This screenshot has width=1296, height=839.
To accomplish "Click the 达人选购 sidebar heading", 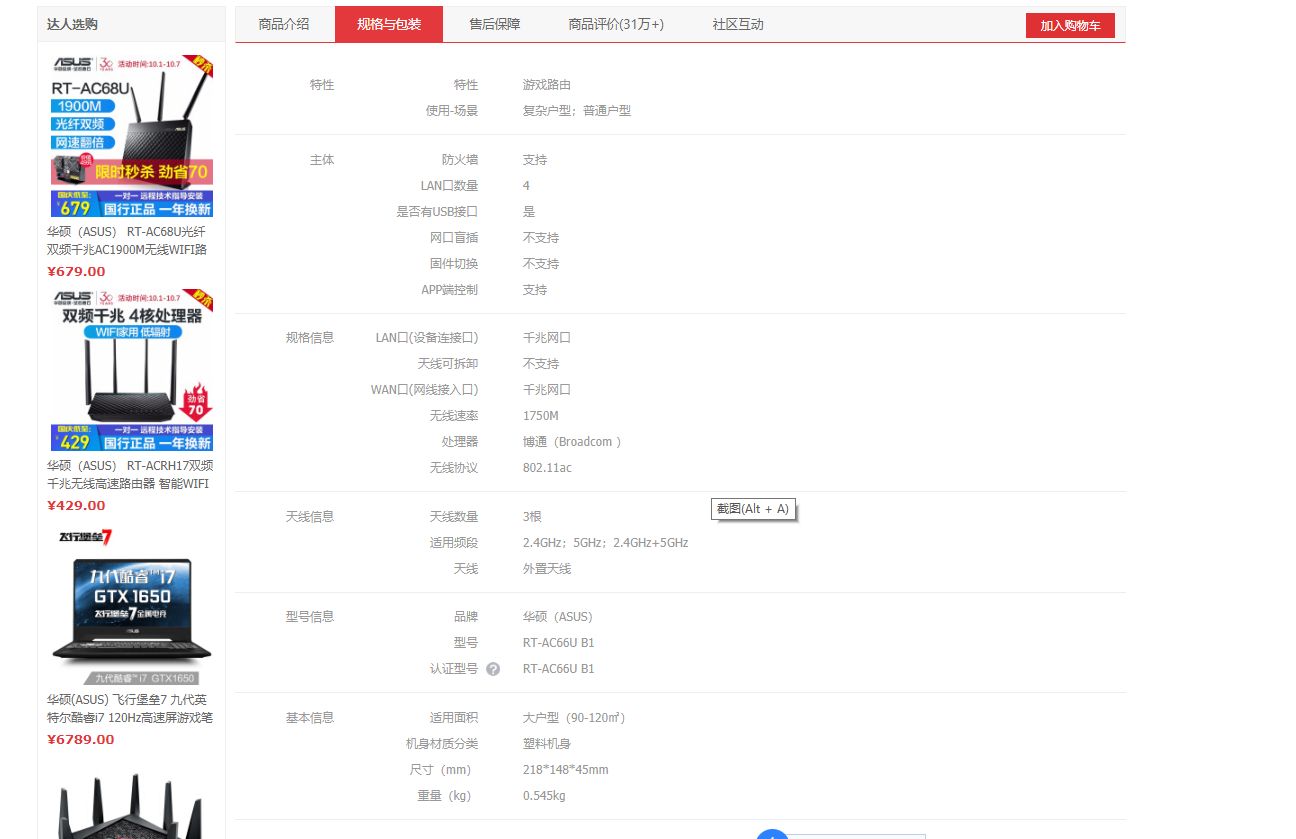I will (72, 24).
